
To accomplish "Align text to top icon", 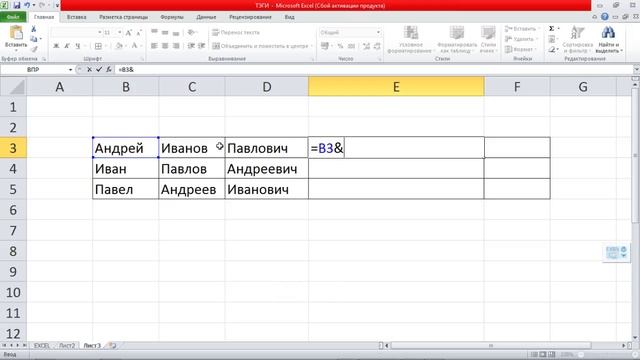I will click(x=154, y=32).
